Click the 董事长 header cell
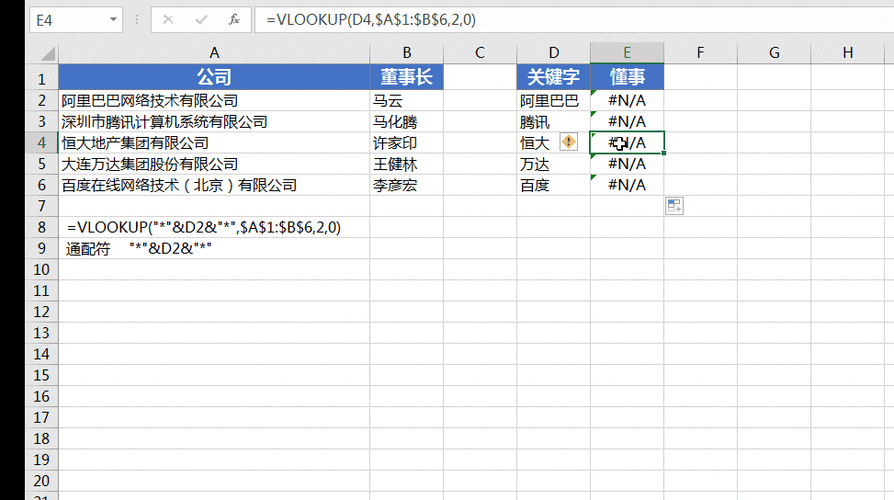This screenshot has height=500, width=894. [x=407, y=77]
